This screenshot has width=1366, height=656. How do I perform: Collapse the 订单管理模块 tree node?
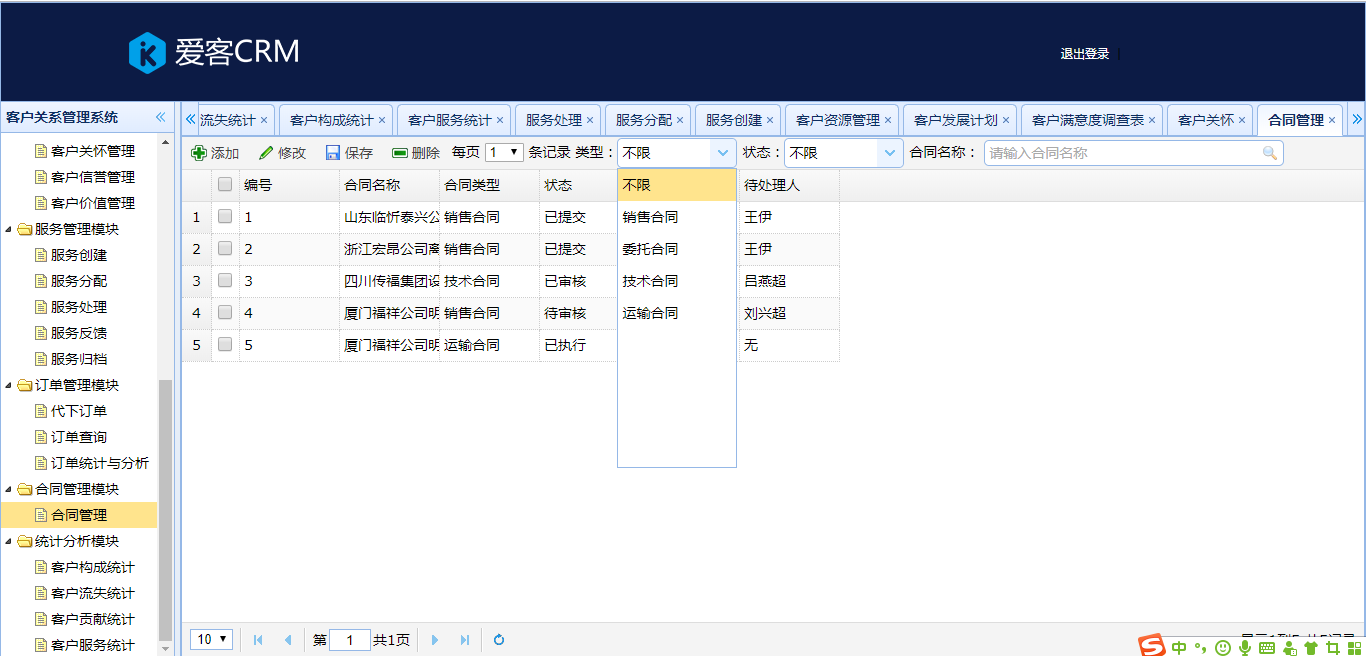[x=10, y=385]
